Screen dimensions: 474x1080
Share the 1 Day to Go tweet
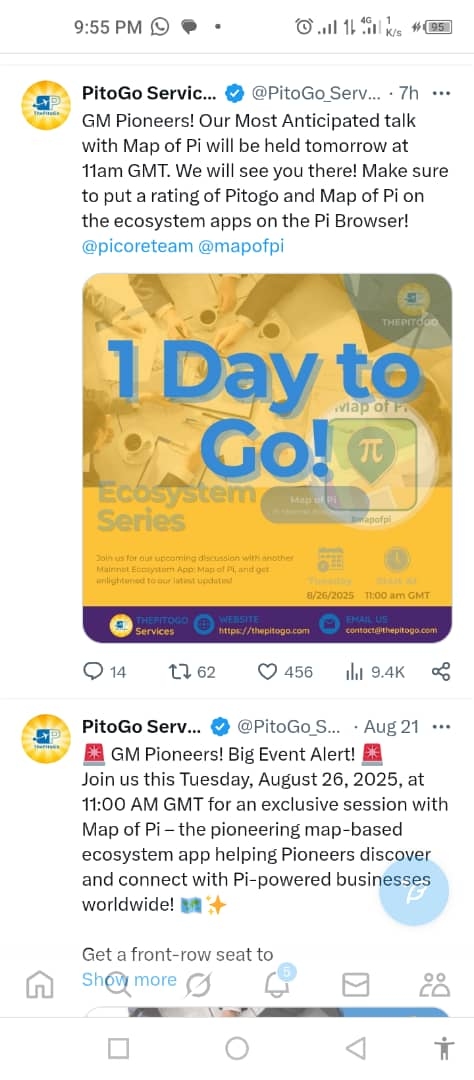pyautogui.click(x=441, y=671)
